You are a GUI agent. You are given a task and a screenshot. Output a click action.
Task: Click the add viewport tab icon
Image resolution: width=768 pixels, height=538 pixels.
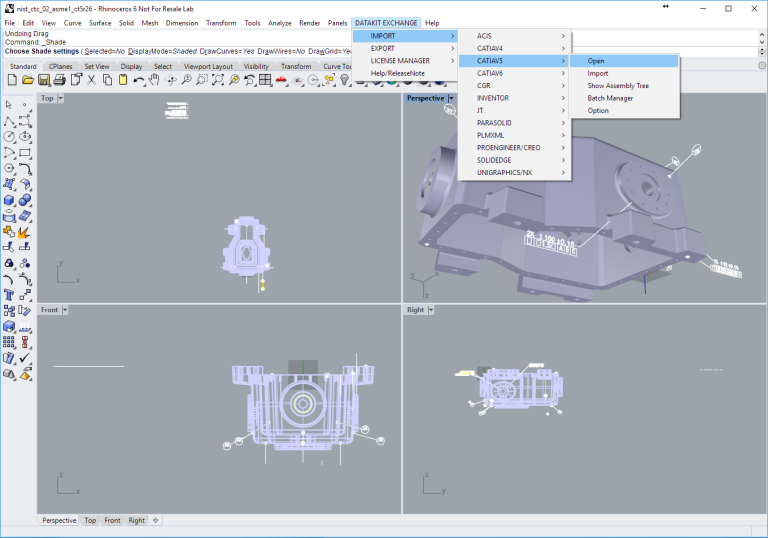click(155, 520)
